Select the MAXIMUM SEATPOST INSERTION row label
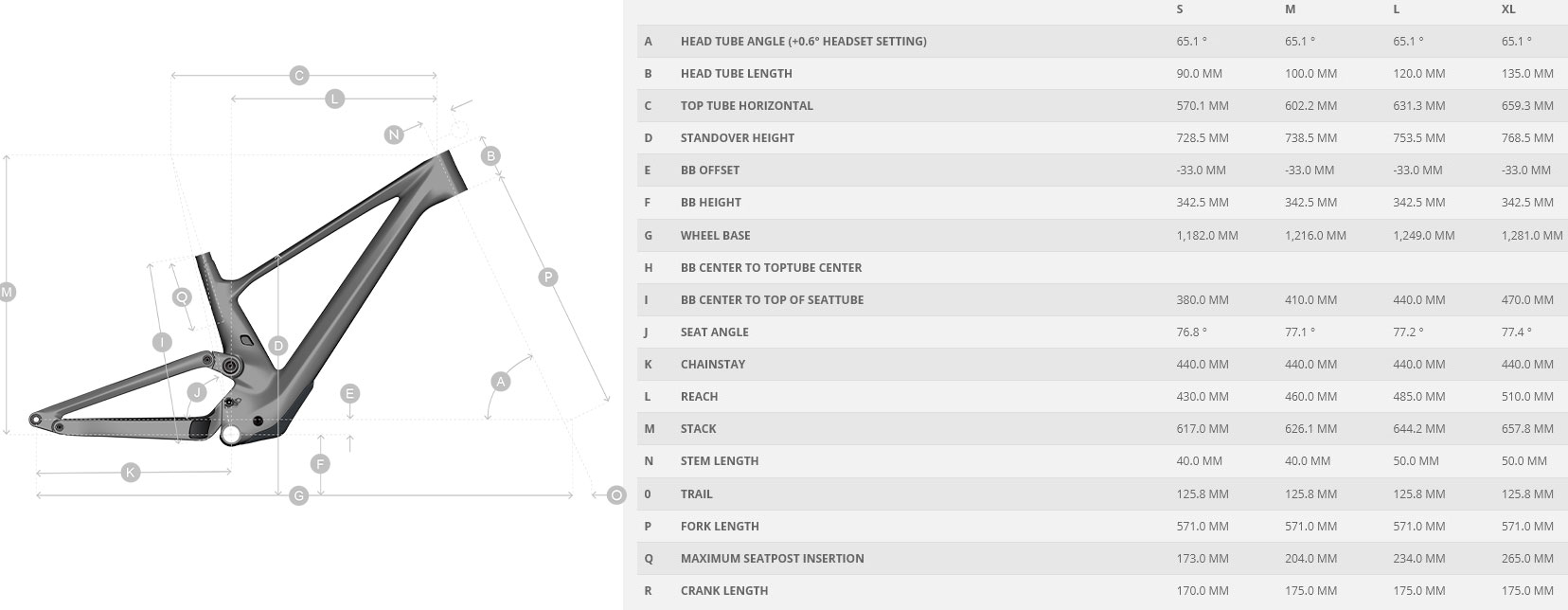This screenshot has height=610, width=1568. (772, 559)
